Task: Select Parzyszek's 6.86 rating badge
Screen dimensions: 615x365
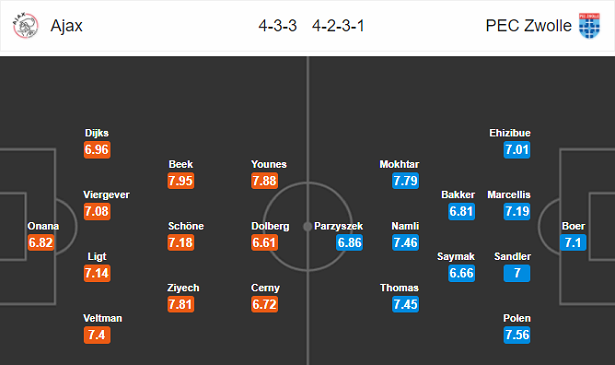Action: click(x=349, y=242)
